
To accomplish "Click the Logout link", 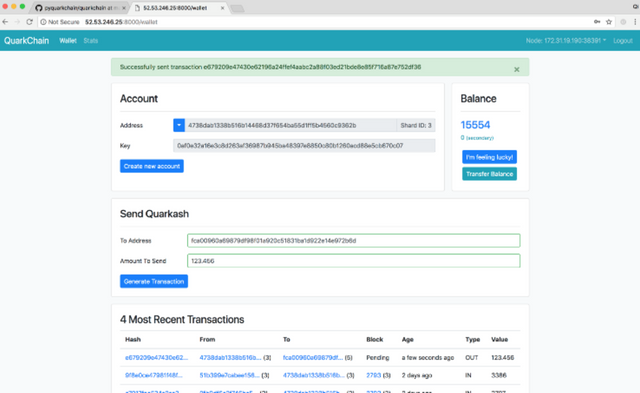I will (623, 40).
